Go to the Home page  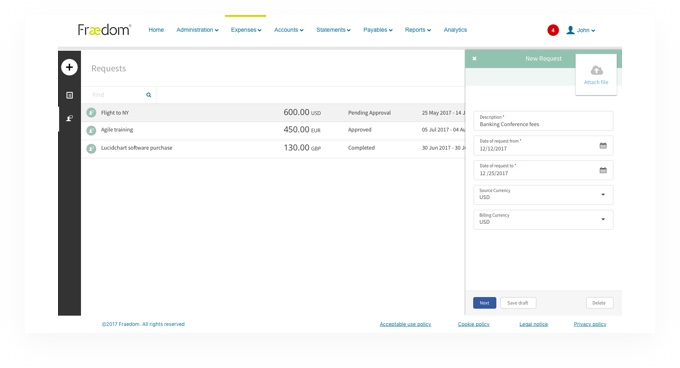pyautogui.click(x=156, y=30)
